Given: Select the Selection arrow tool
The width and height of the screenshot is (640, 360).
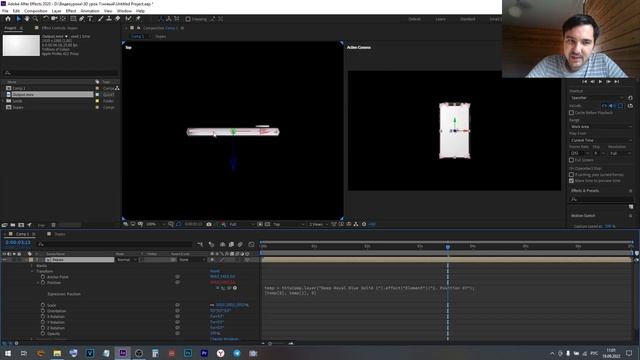Looking at the screenshot, I should click(18, 19).
